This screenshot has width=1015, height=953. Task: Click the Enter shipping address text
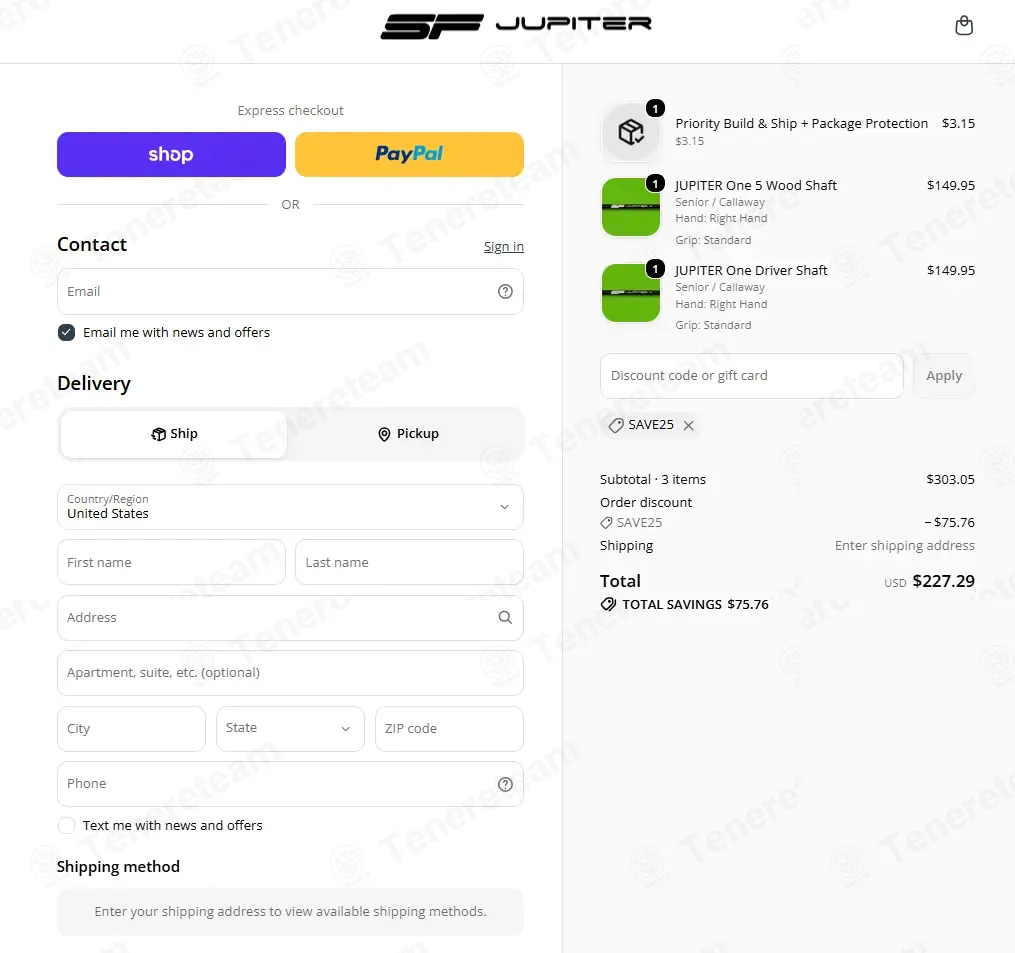tap(904, 546)
